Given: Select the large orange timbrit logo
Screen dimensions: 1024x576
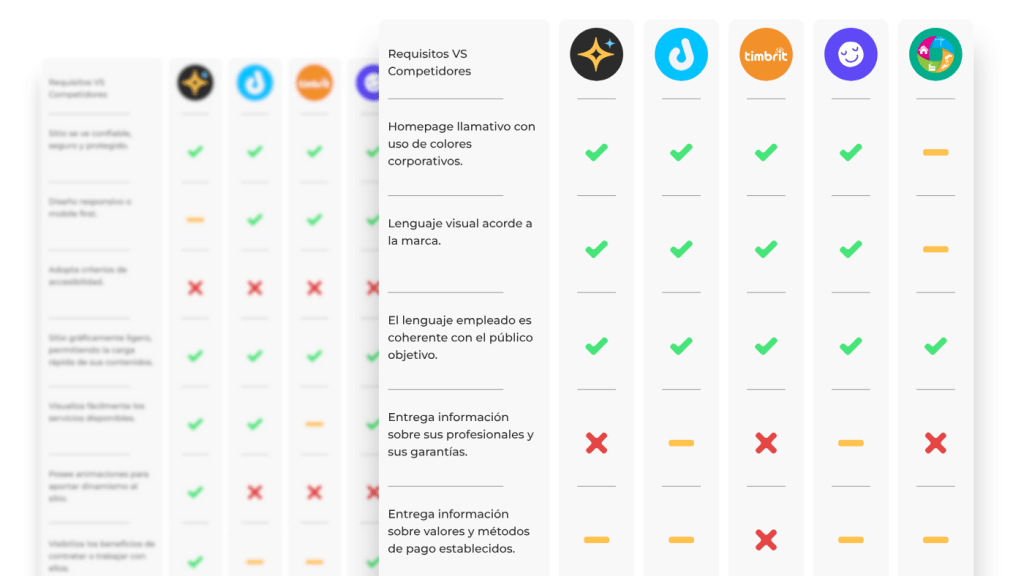Looking at the screenshot, I should [766, 54].
